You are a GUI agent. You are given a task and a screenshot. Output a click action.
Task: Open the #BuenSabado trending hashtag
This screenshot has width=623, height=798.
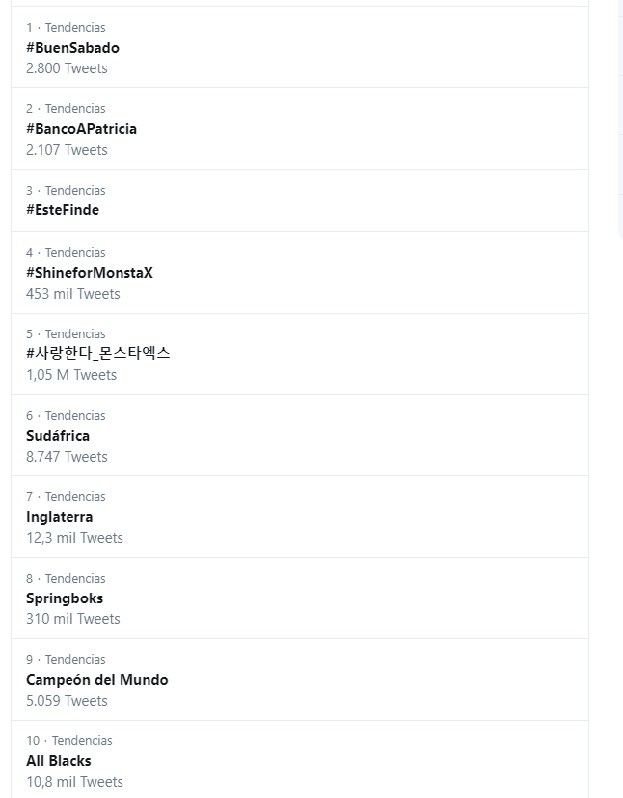(x=73, y=48)
